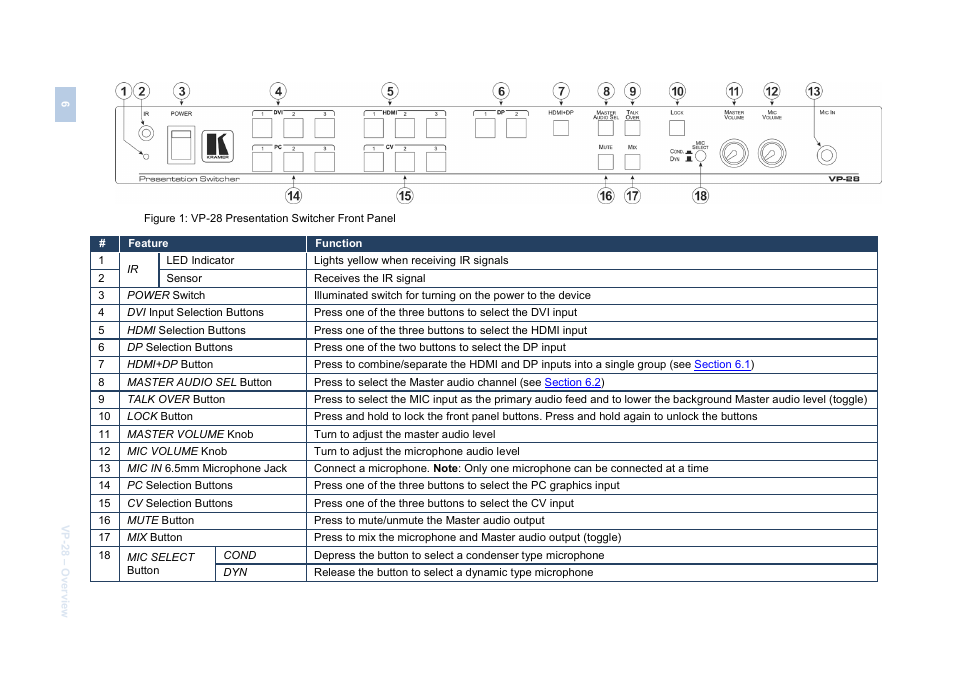The height and width of the screenshot is (673, 954).
Task: Click PC button 3 in the diagram
Action: (324, 162)
